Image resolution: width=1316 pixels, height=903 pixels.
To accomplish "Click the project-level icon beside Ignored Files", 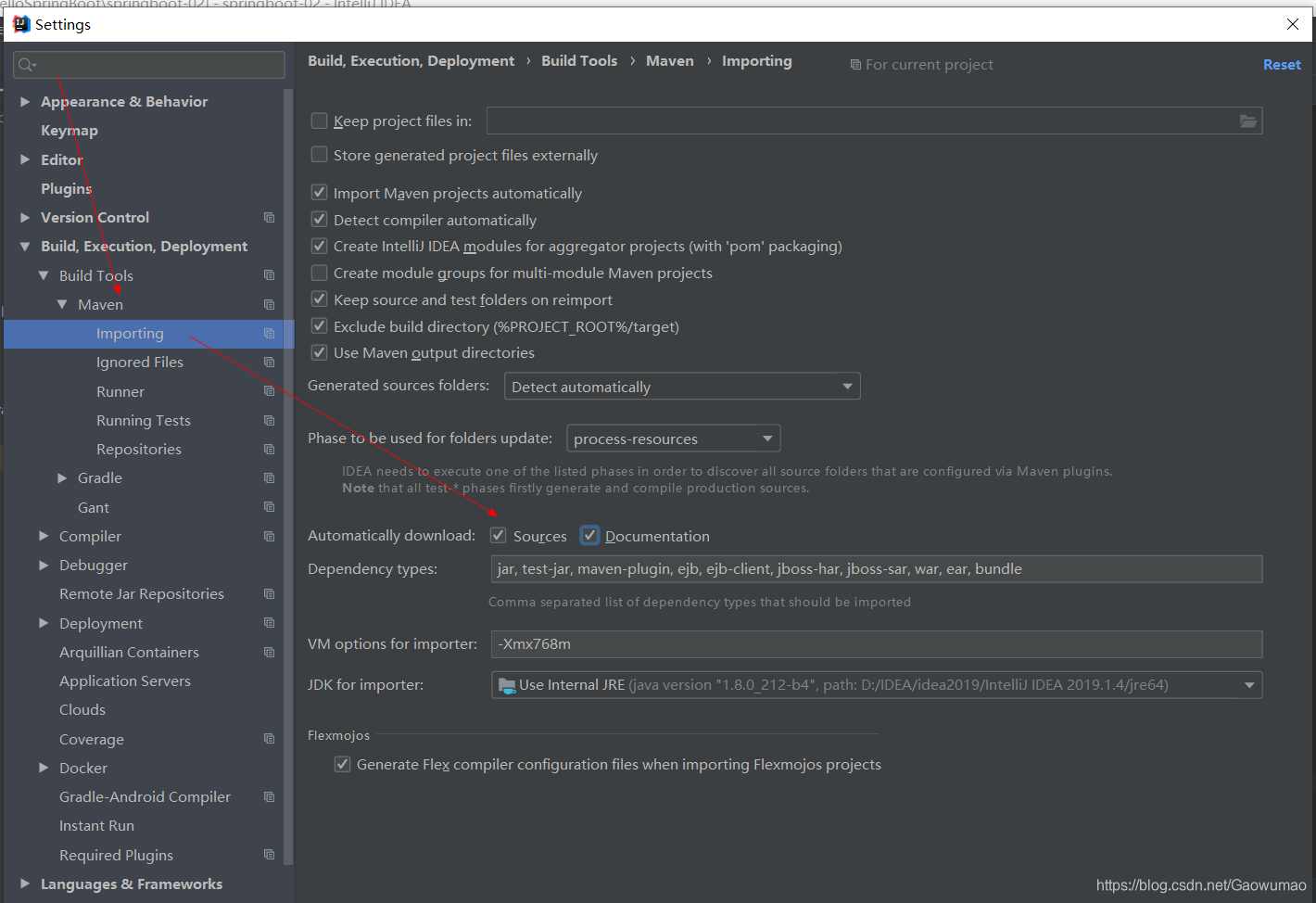I will tap(269, 362).
